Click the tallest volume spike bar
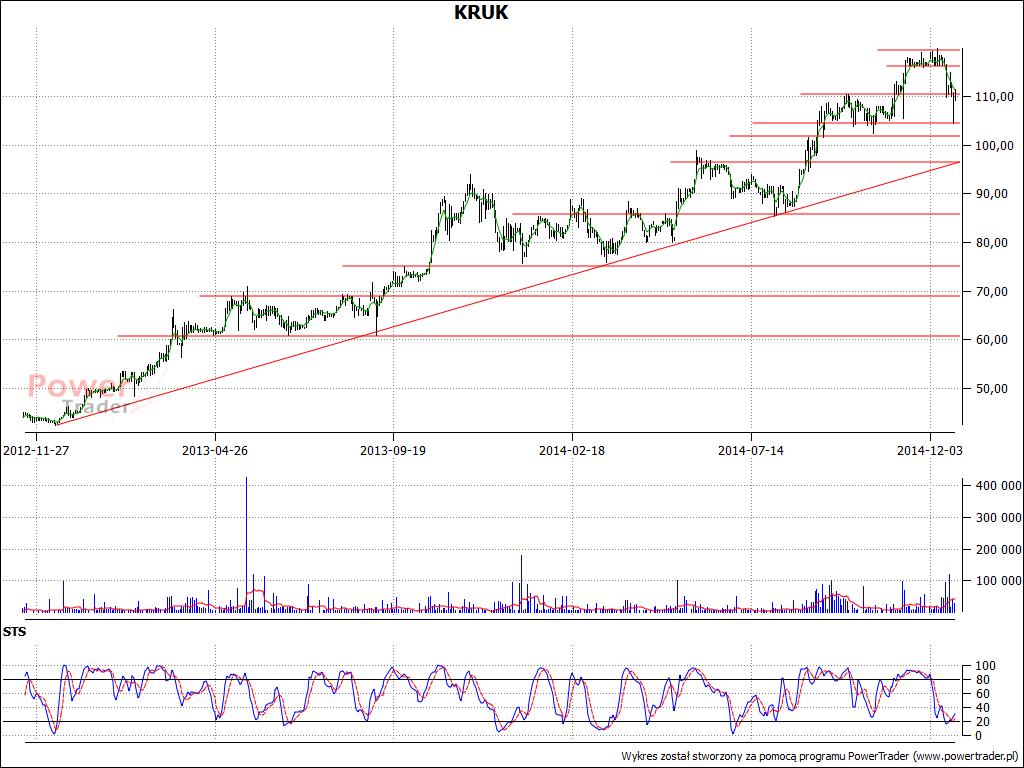Viewport: 1024px width, 768px height. pyautogui.click(x=246, y=545)
